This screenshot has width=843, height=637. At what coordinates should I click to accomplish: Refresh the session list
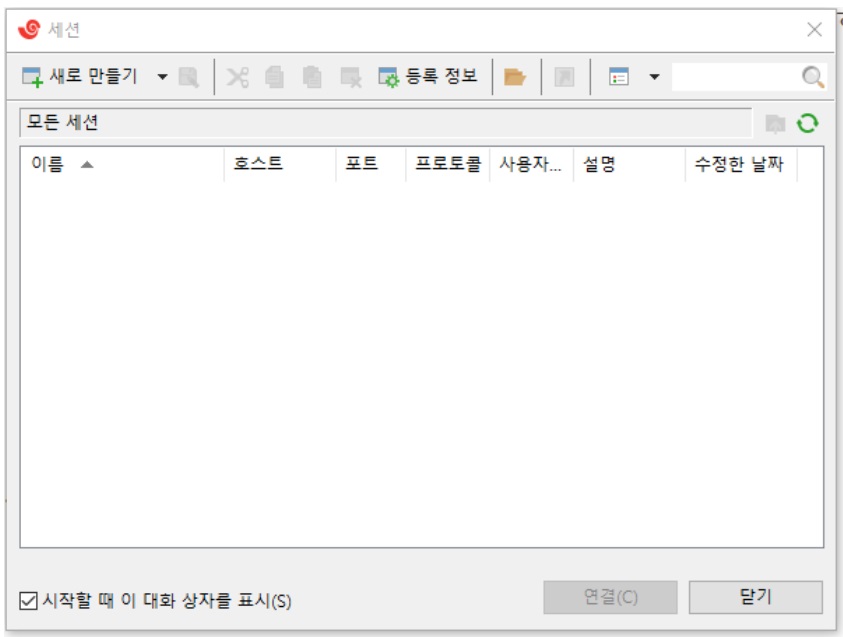pyautogui.click(x=808, y=123)
